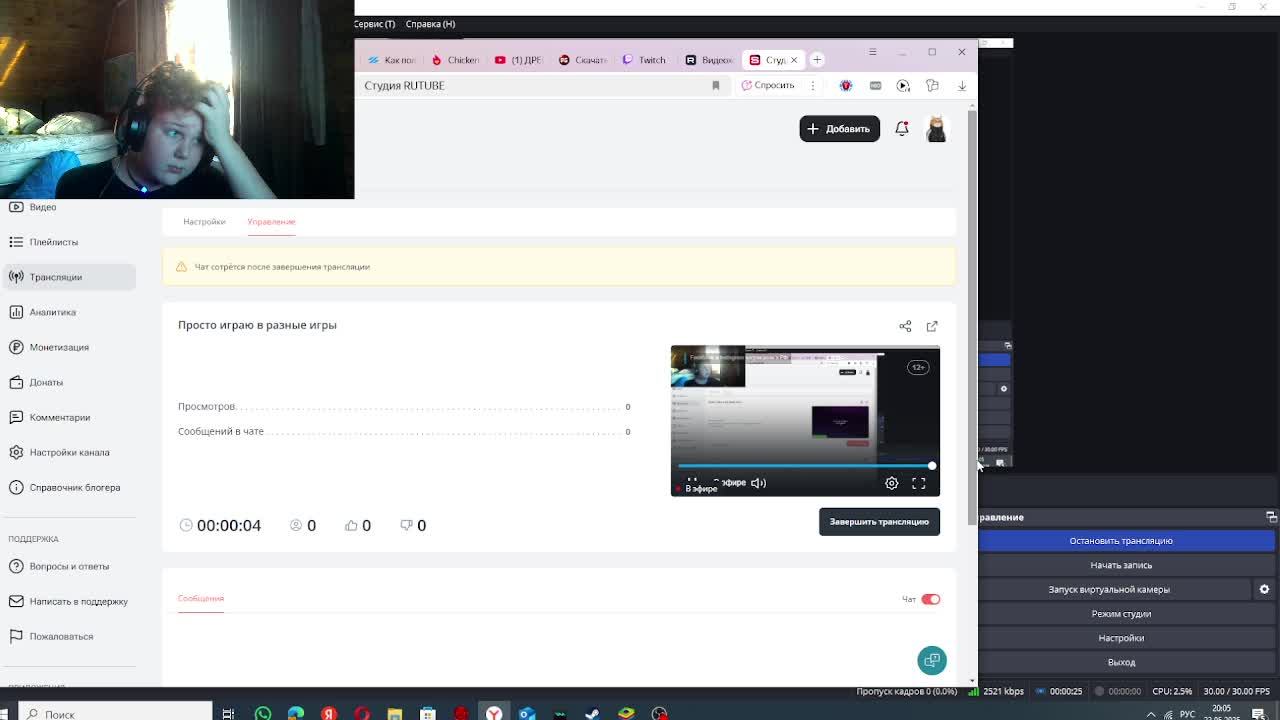Open the floating chat support button
The height and width of the screenshot is (720, 1280).
932,660
